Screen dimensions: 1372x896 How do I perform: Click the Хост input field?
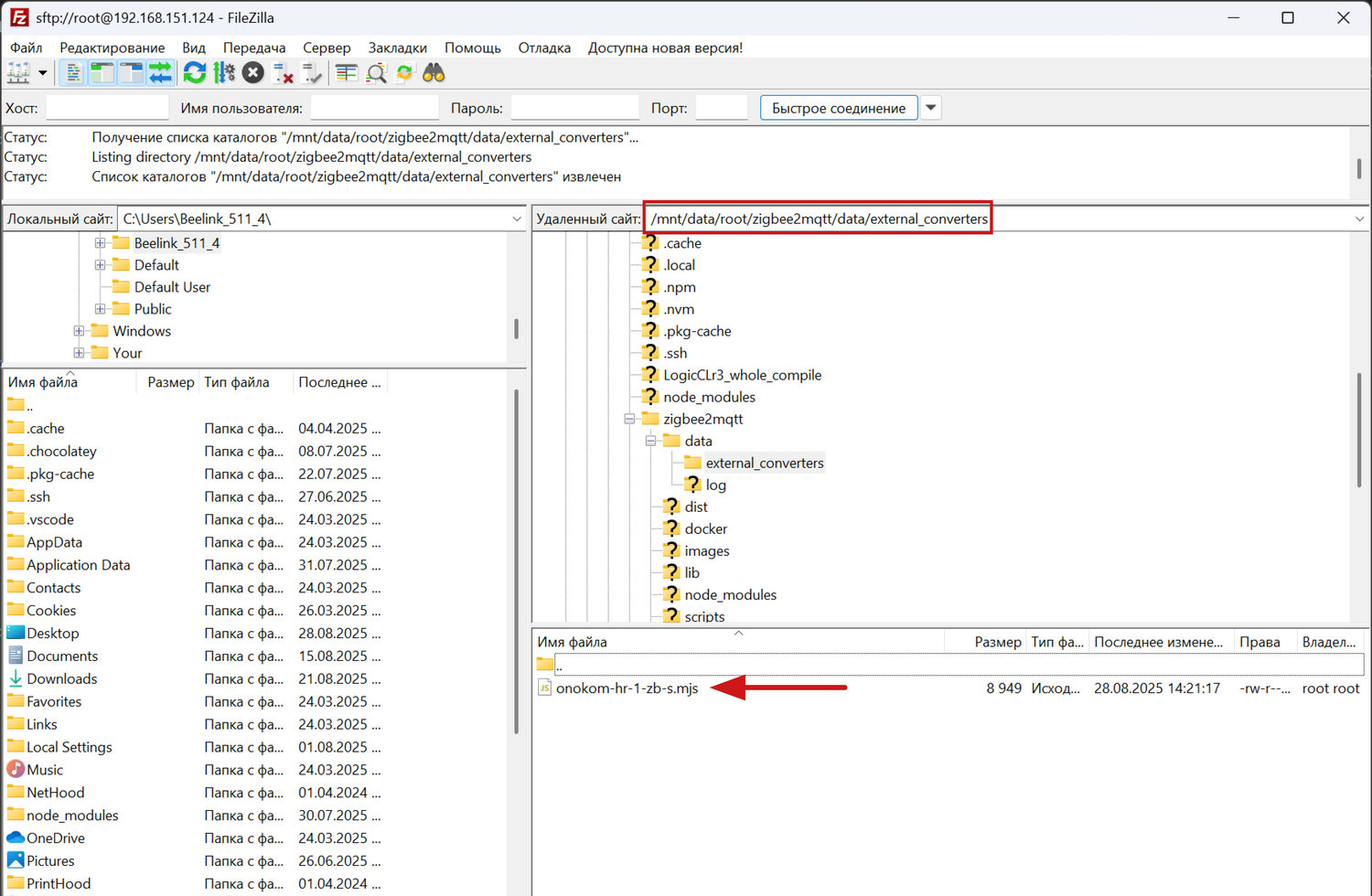tap(107, 108)
